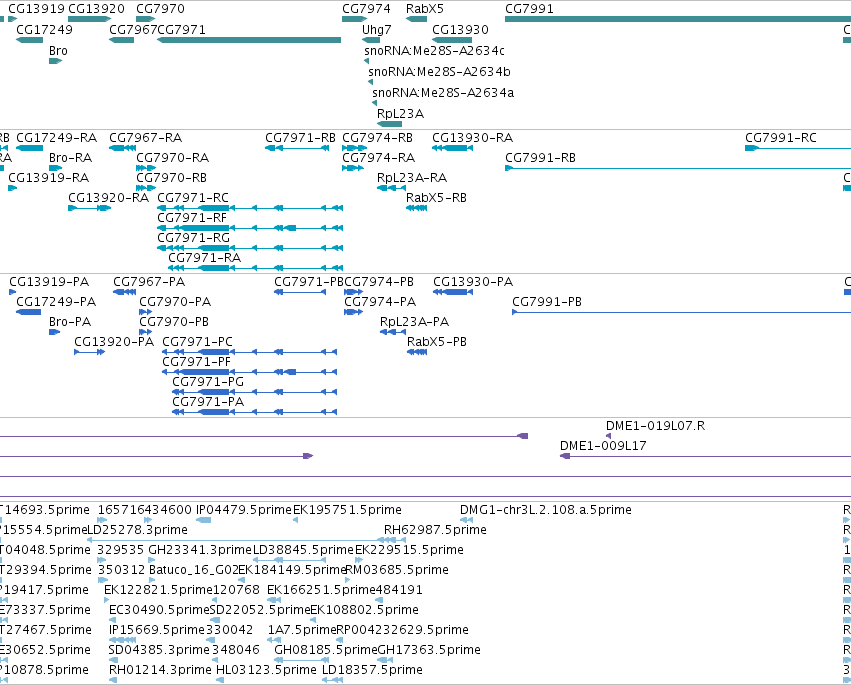This screenshot has width=851, height=685.
Task: Click EST DMG1-chr3L.2.108.a.5prime
Action: click(545, 510)
